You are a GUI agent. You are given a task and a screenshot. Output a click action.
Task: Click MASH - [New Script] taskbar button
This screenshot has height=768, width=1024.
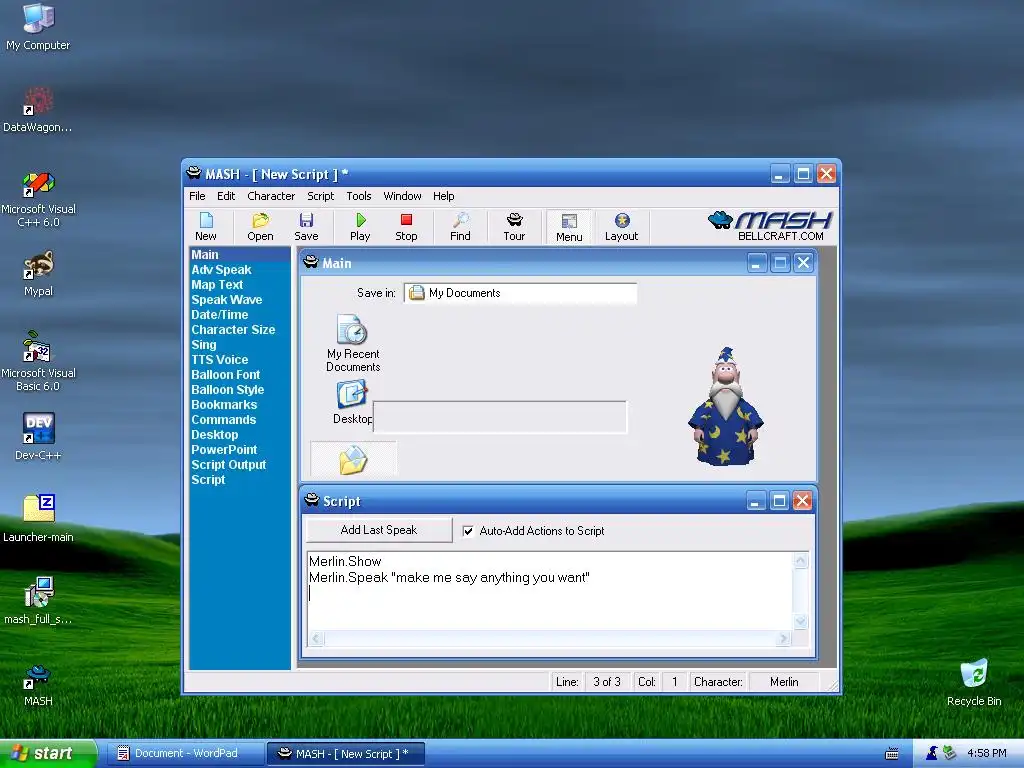pos(346,754)
